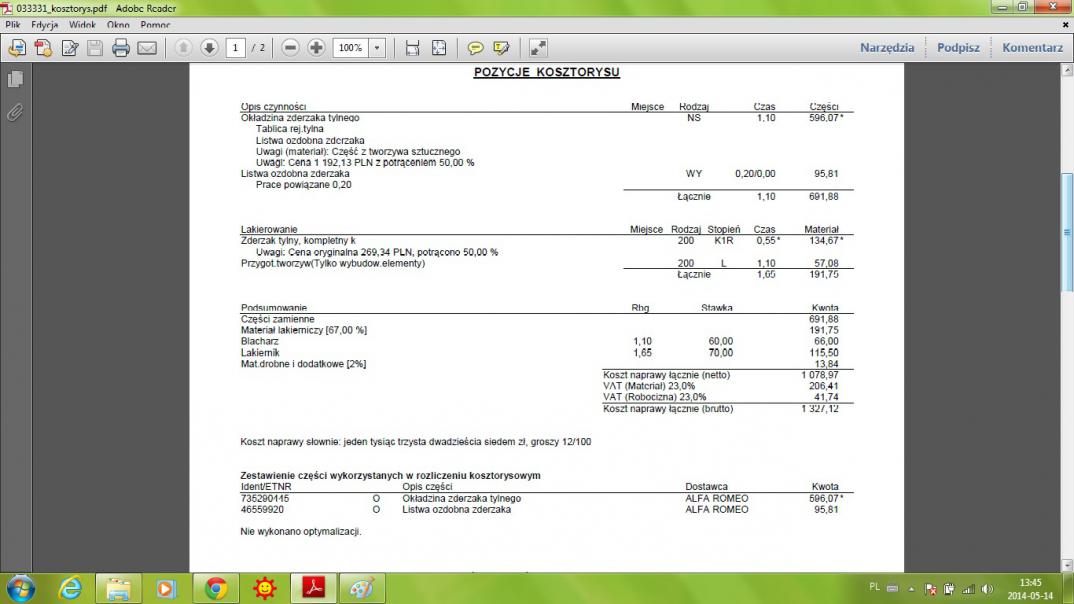Click the smiling sun taskbar icon
This screenshot has width=1074, height=604.
point(264,588)
